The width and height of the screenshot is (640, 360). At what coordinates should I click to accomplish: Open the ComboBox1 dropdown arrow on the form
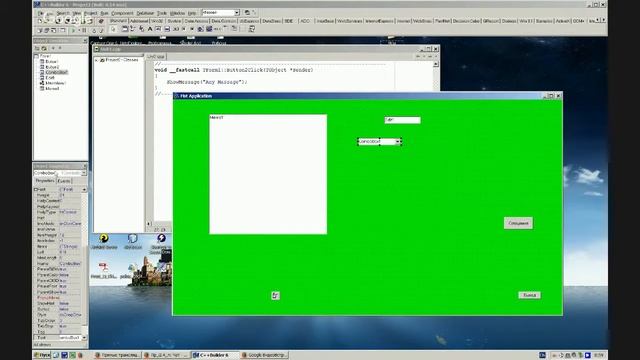[398, 142]
